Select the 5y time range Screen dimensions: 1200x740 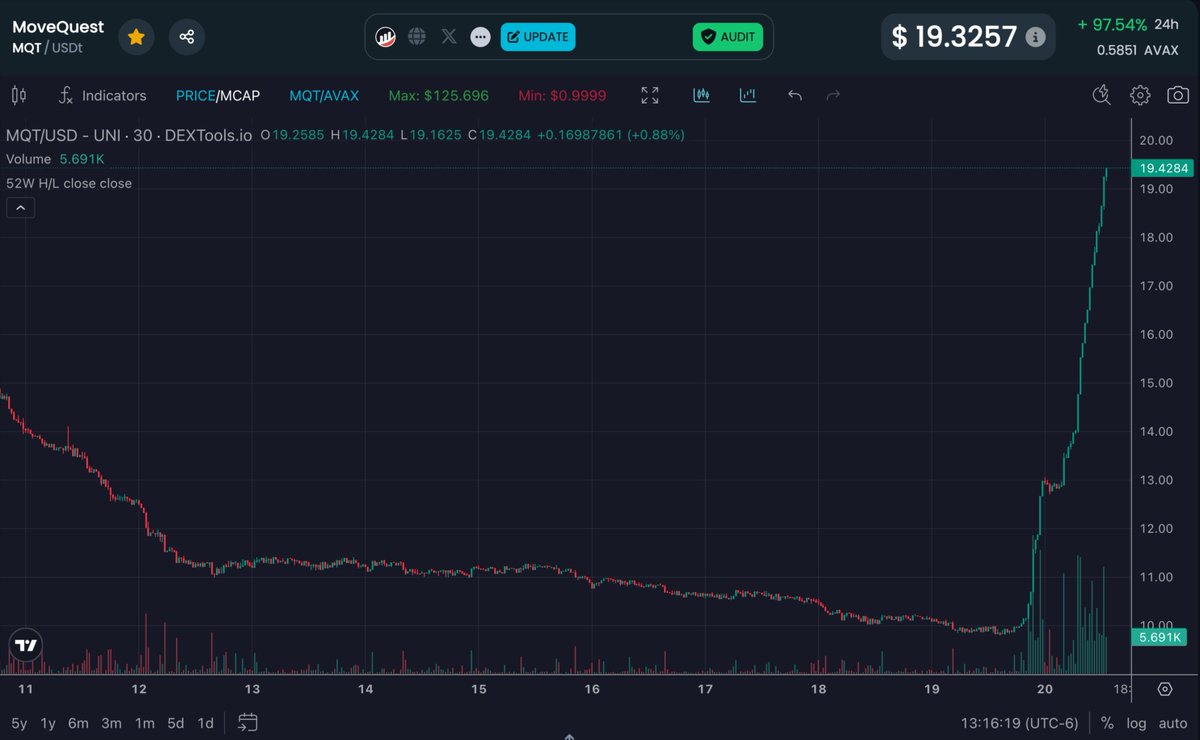tap(19, 723)
